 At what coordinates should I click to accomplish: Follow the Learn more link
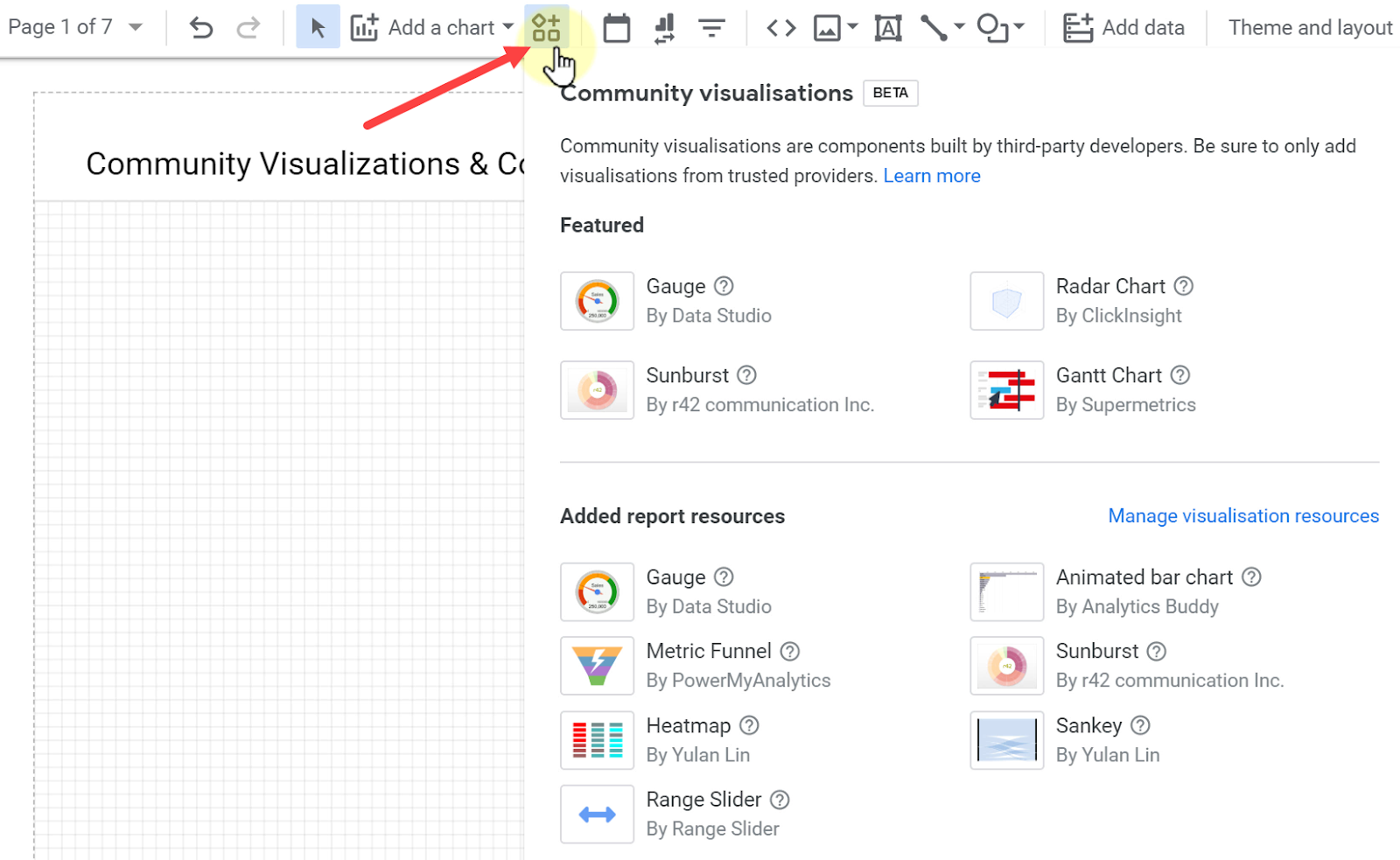pos(932,176)
